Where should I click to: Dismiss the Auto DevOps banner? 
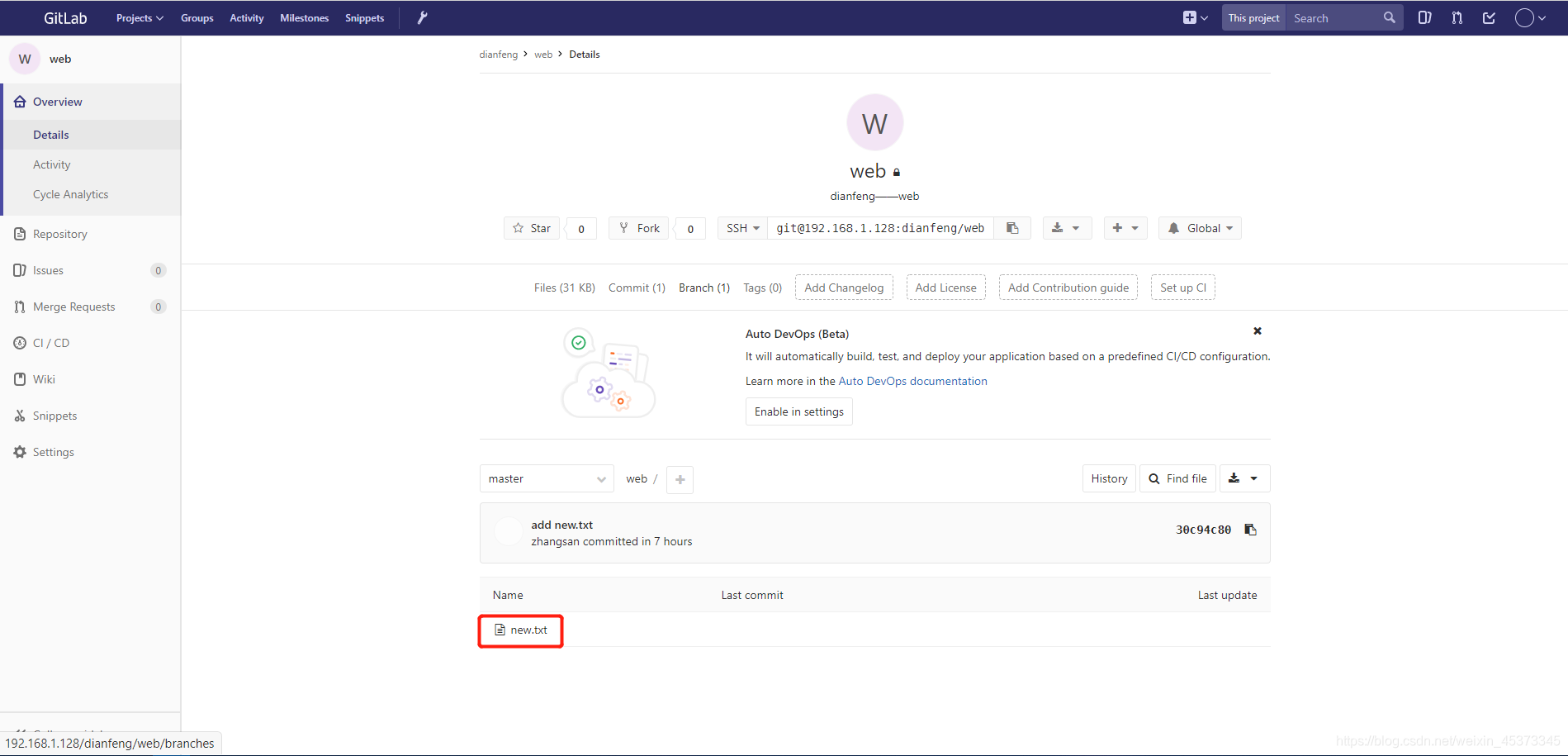1257,330
